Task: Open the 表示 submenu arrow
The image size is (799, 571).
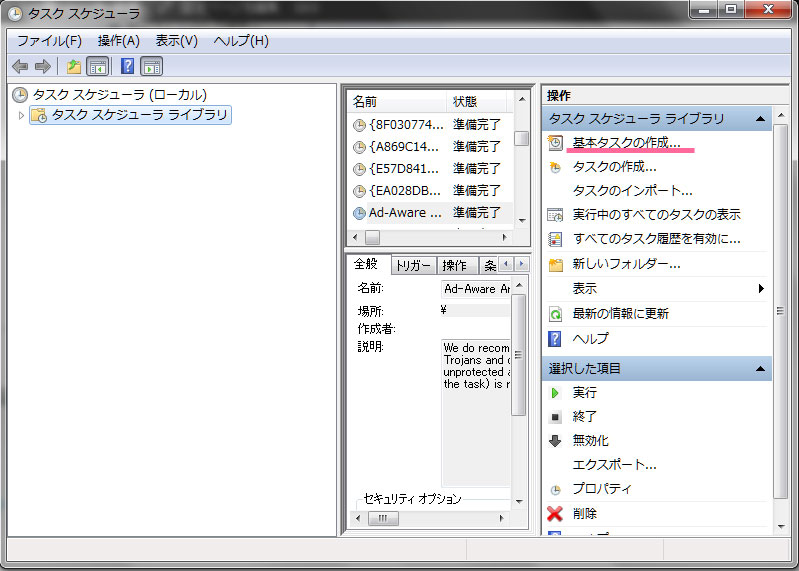Action: pos(761,289)
